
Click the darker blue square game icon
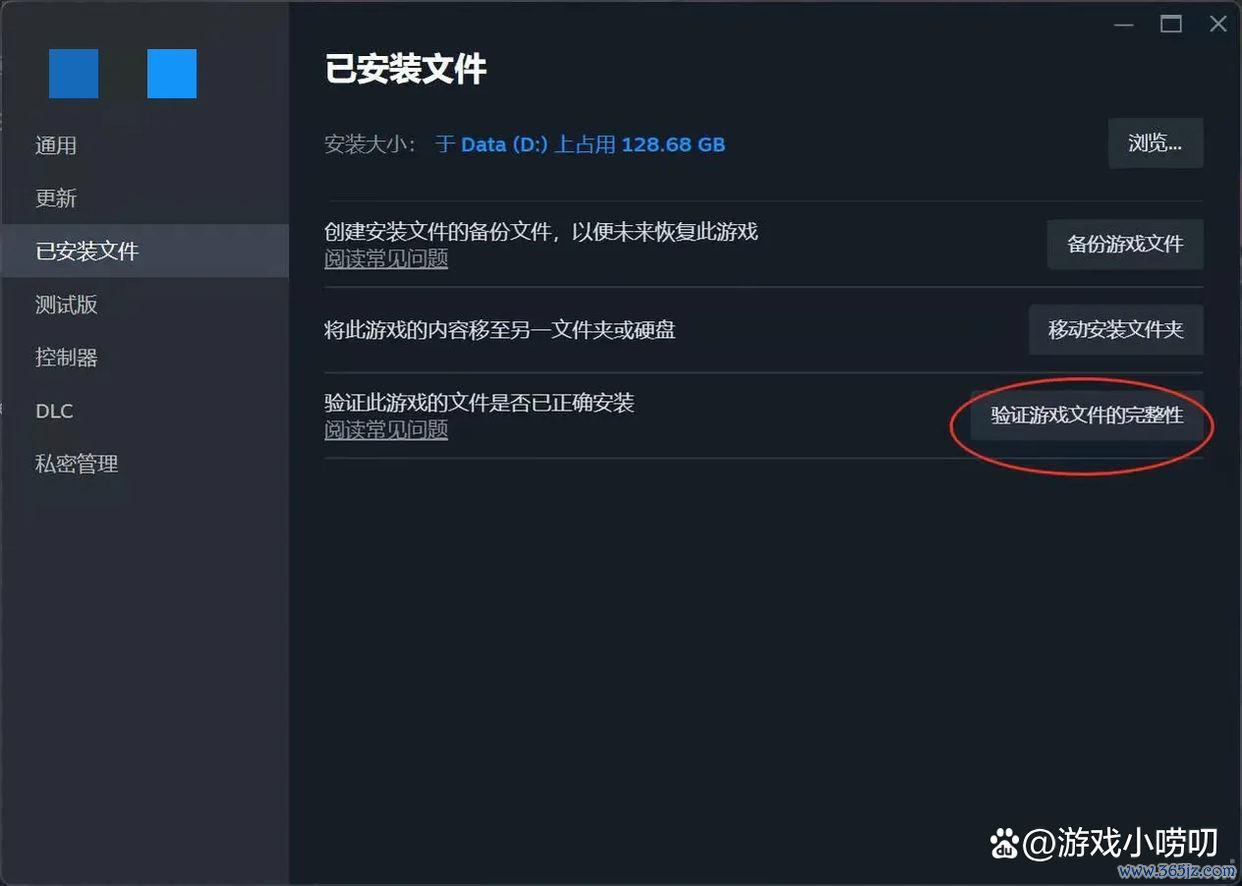pos(74,74)
